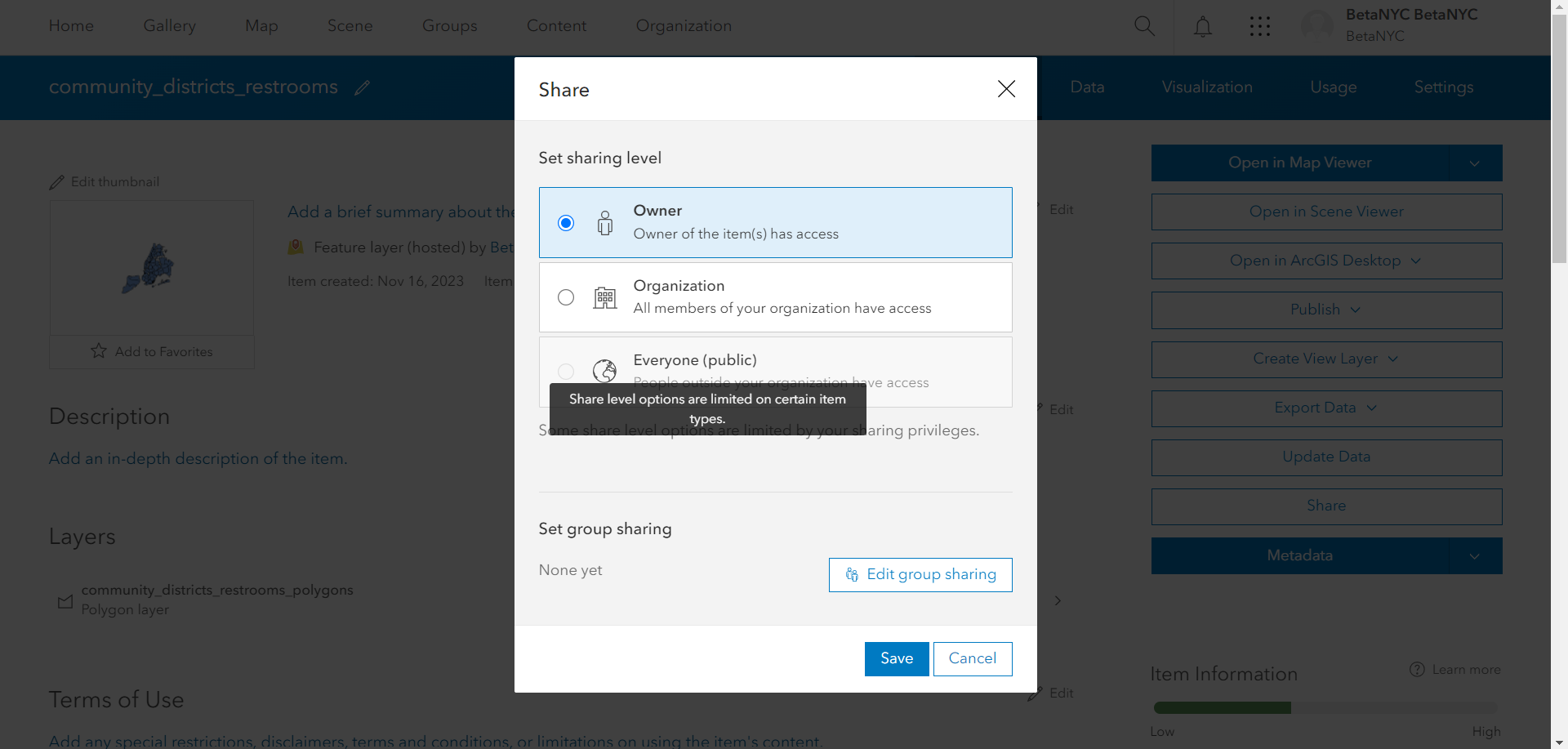Open the search icon in top navigation
The width and height of the screenshot is (1568, 749).
[1143, 25]
